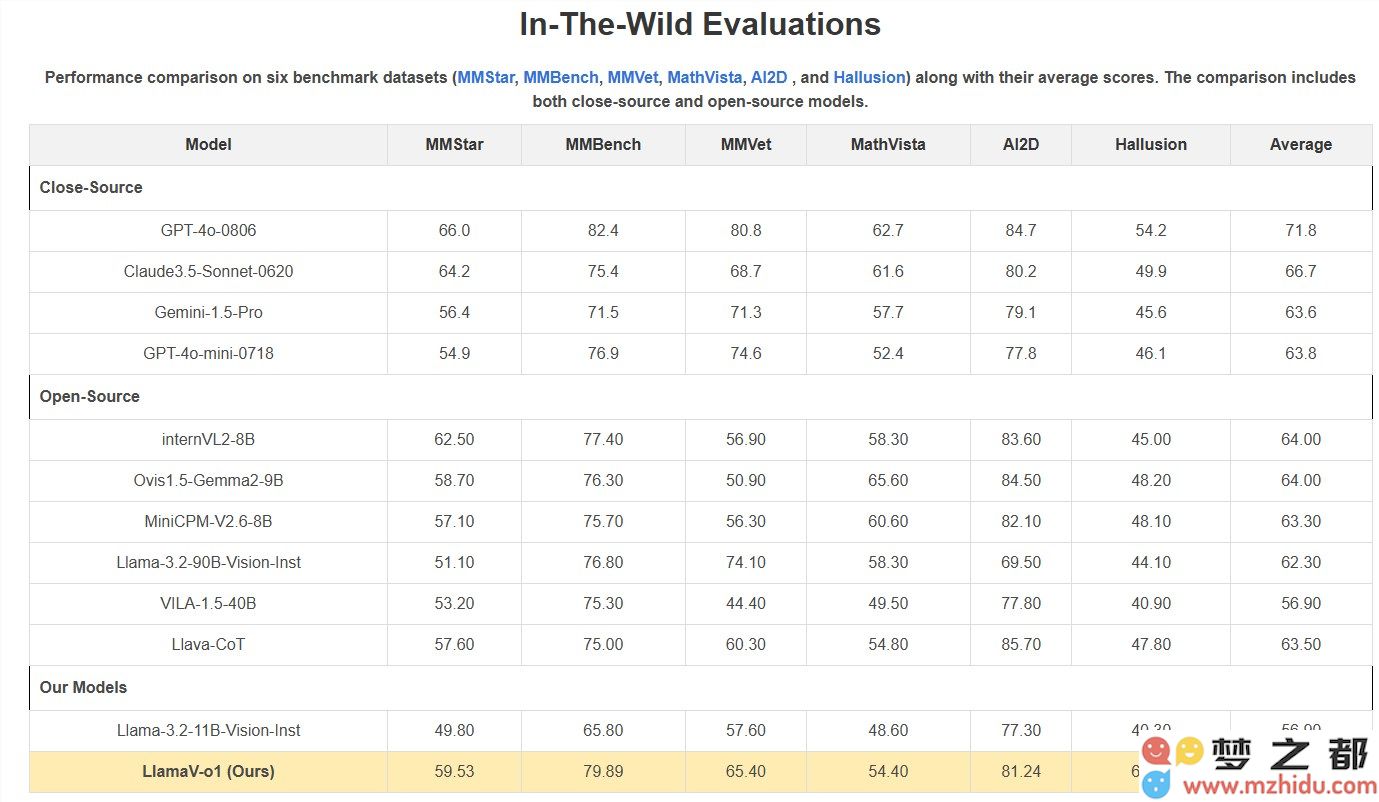Select the GPT-4o-0806 model name
Viewport: 1379px width, 802px height.
point(208,230)
